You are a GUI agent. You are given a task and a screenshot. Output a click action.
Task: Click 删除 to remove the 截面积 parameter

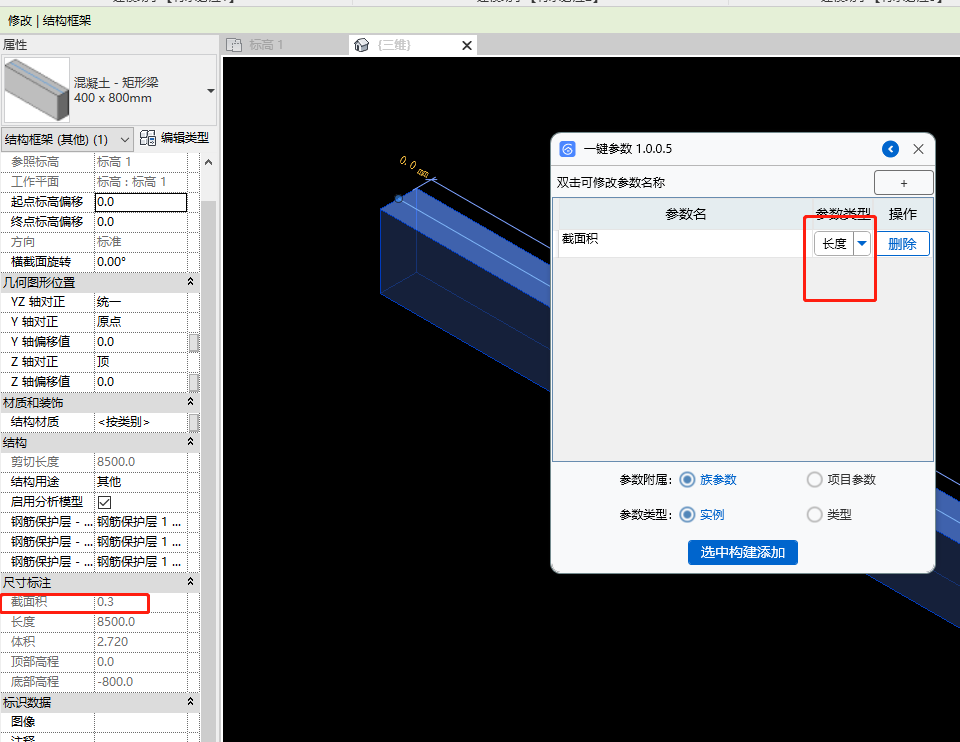902,244
